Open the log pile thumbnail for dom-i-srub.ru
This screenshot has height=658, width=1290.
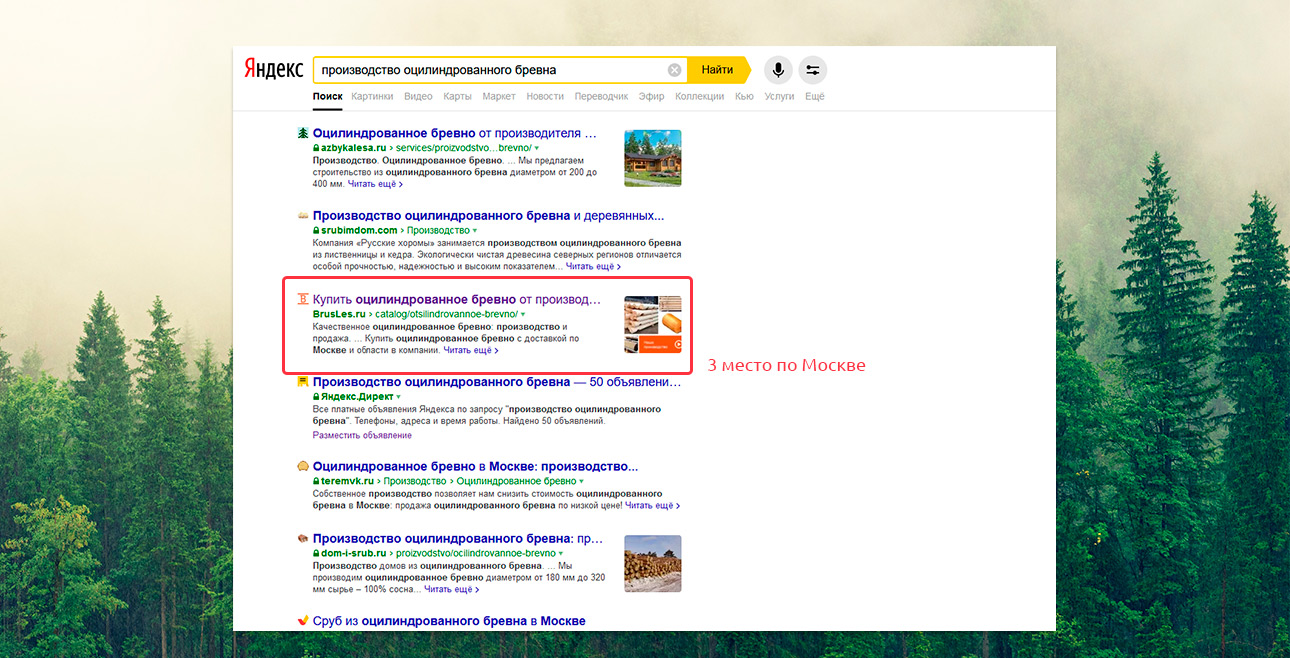tap(652, 564)
